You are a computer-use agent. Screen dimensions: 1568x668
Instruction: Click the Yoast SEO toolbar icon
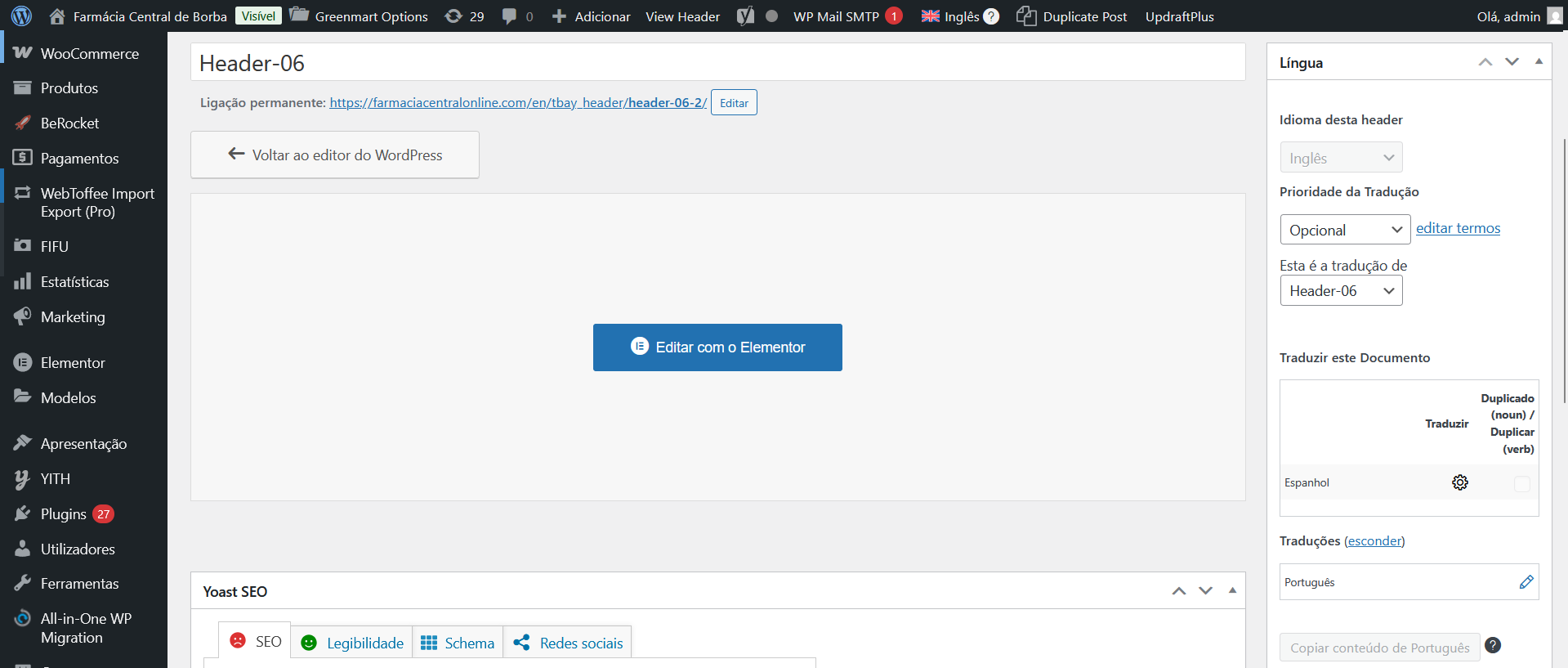point(746,16)
